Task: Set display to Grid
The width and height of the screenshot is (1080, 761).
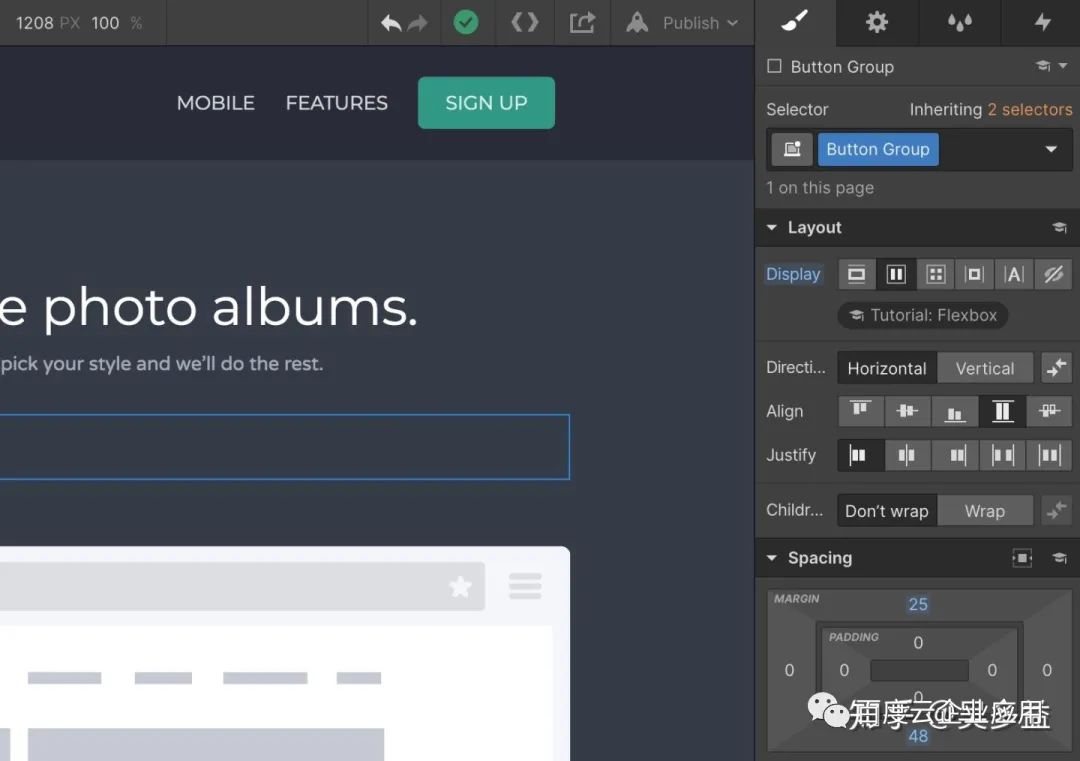Action: [x=935, y=275]
